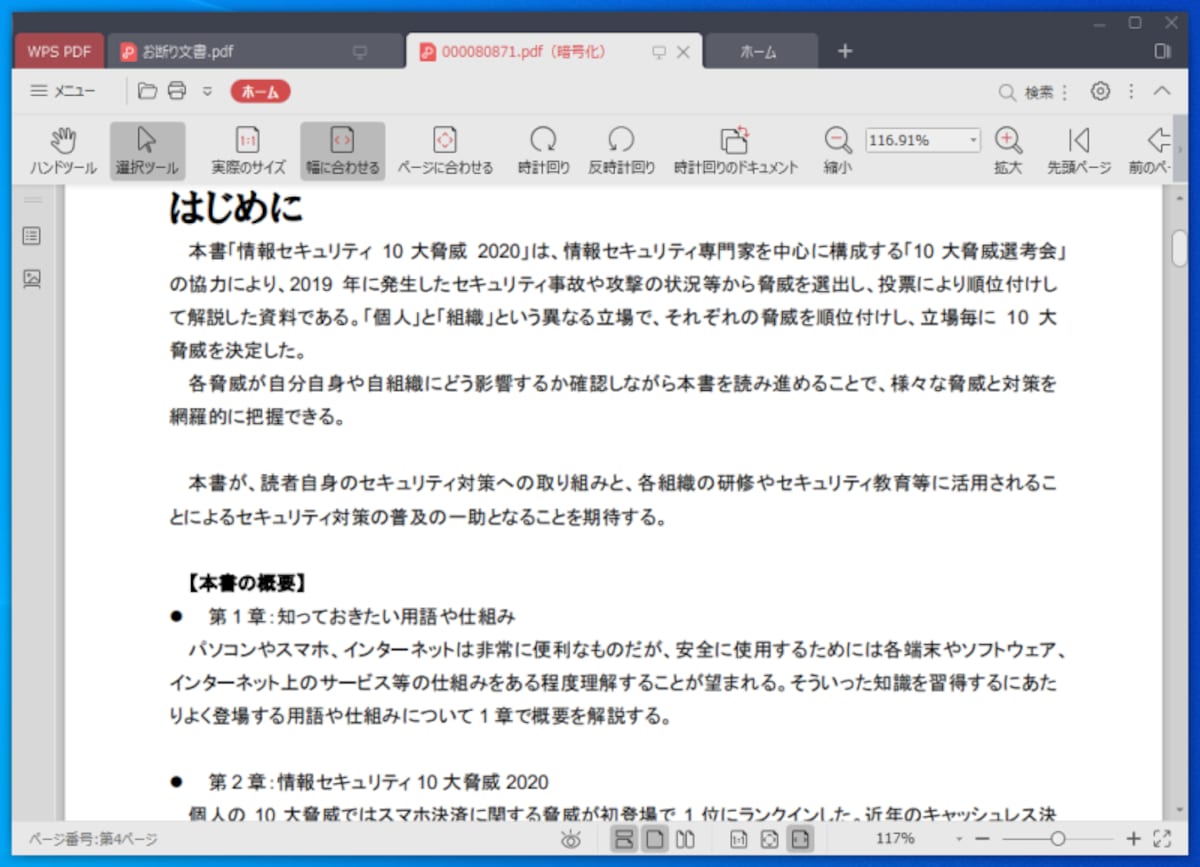Expand the toolbar overflow arrow at right edge
This screenshot has height=867, width=1200.
(x=1180, y=151)
